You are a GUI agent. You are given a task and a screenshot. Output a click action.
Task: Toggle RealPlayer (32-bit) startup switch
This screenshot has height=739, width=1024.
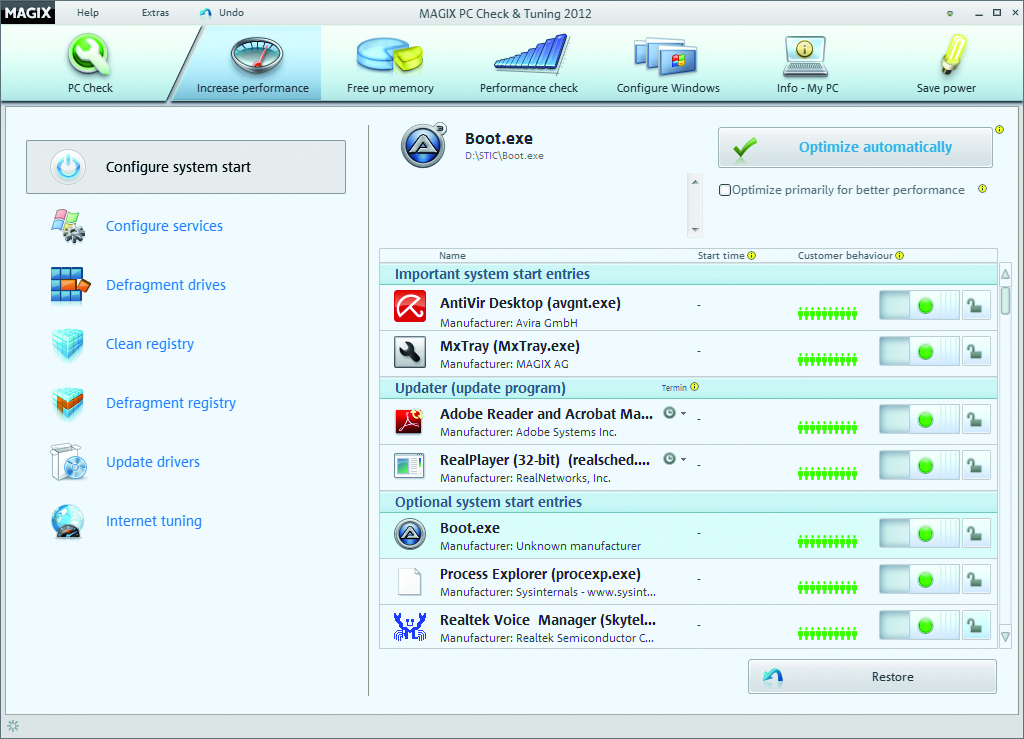click(x=920, y=465)
